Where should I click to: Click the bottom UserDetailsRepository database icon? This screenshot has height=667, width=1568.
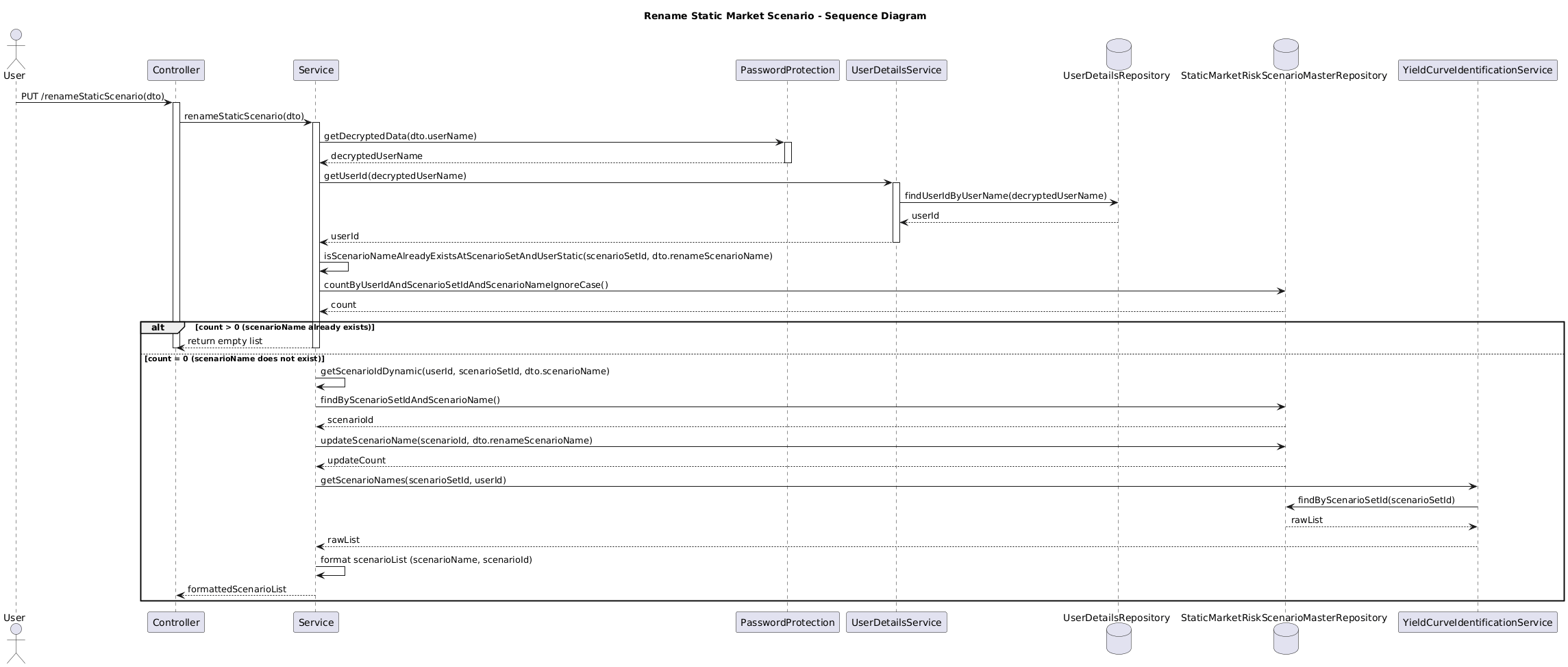[x=1119, y=639]
